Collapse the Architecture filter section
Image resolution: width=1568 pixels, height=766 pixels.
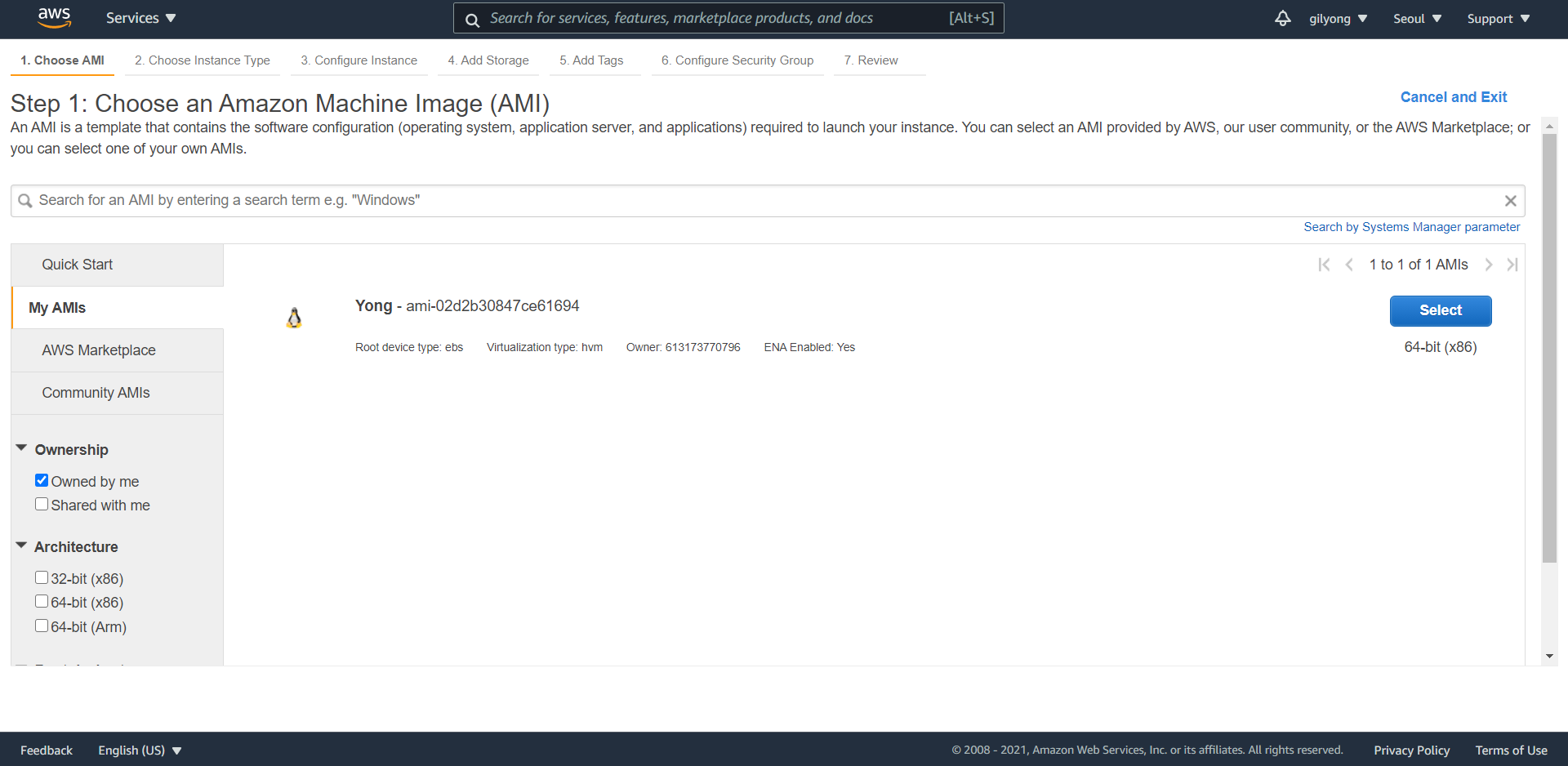(21, 546)
